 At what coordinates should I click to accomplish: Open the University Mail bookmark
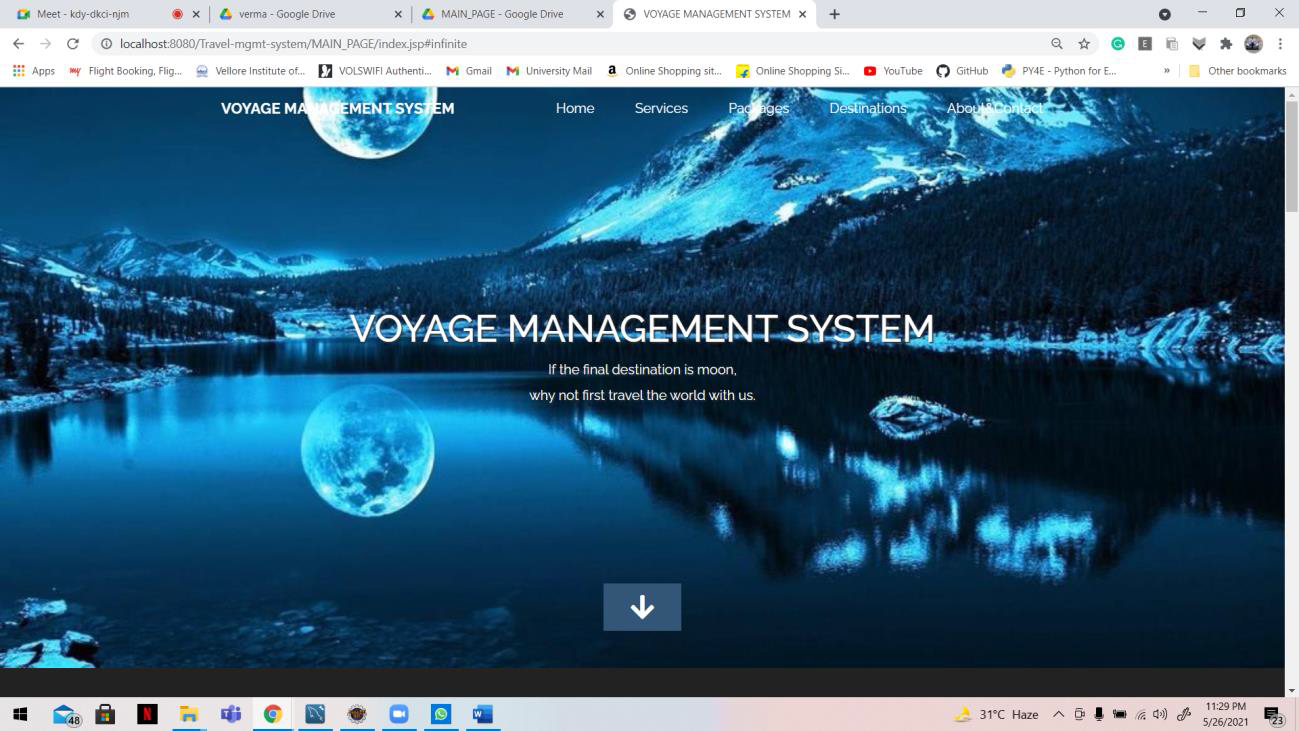[549, 71]
